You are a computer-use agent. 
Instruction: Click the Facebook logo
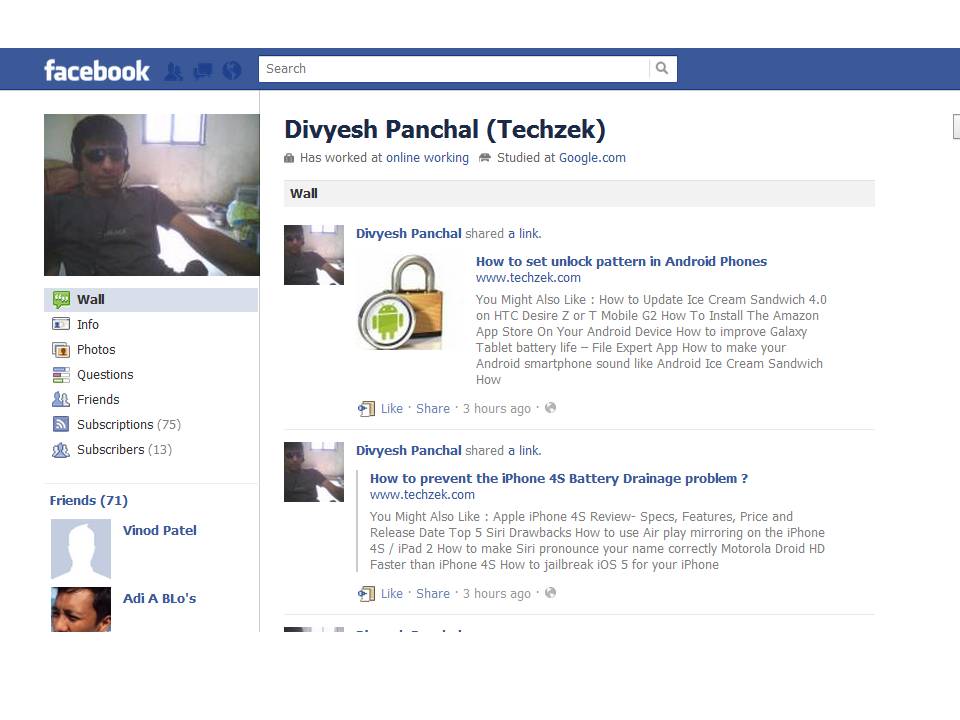97,70
